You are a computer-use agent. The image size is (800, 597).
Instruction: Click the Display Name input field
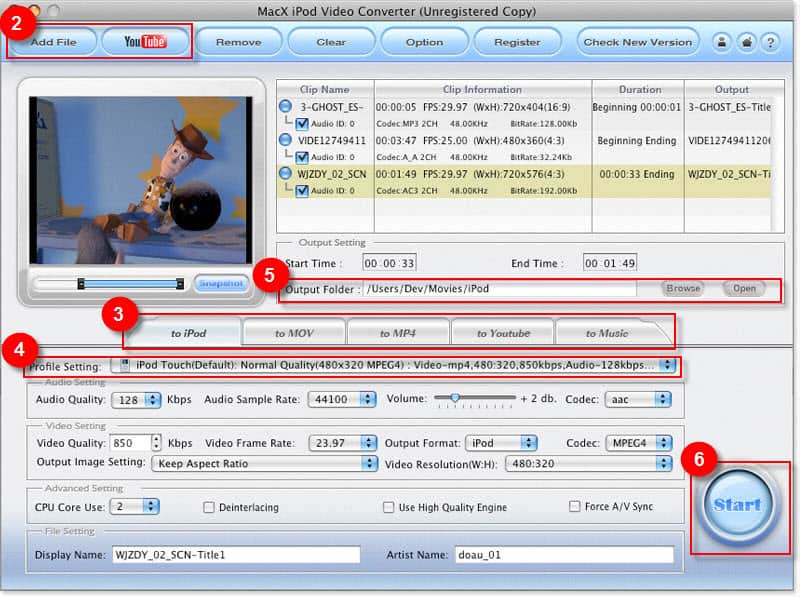pos(236,555)
